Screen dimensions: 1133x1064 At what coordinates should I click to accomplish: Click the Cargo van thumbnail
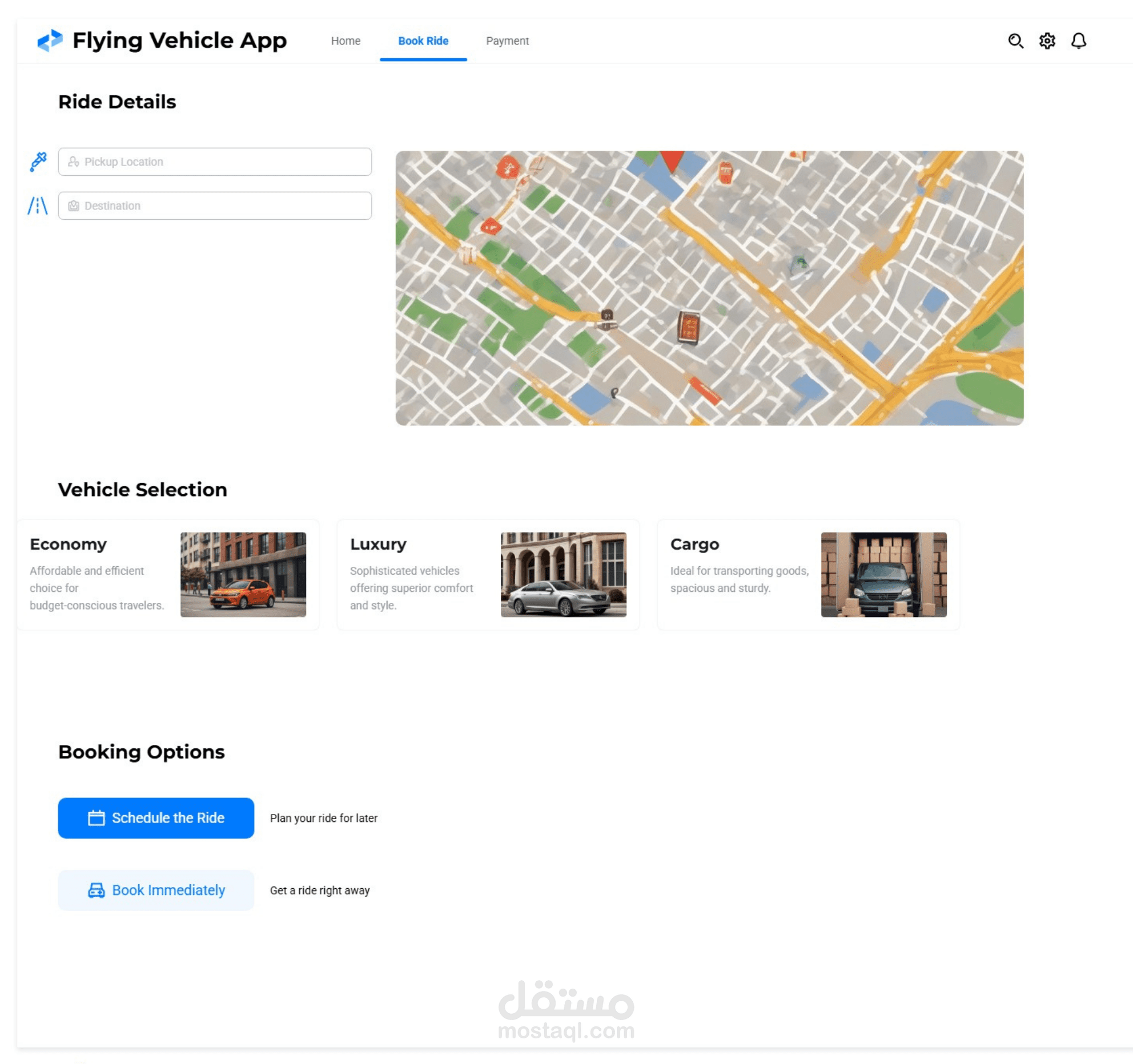click(x=883, y=574)
